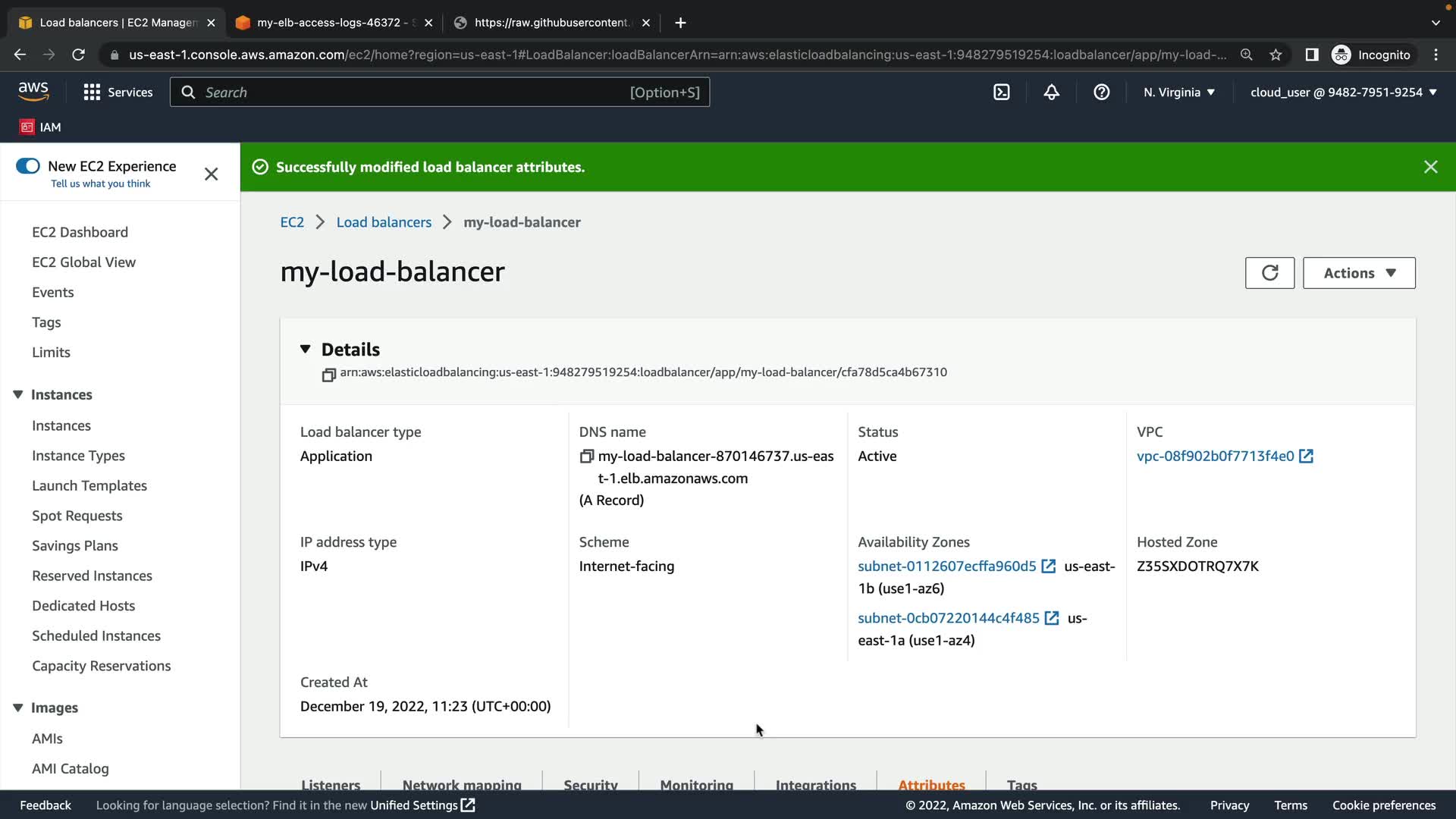The image size is (1456, 819).
Task: Open the vpc-08f902b0f7713f4e0 link
Action: (x=1215, y=457)
